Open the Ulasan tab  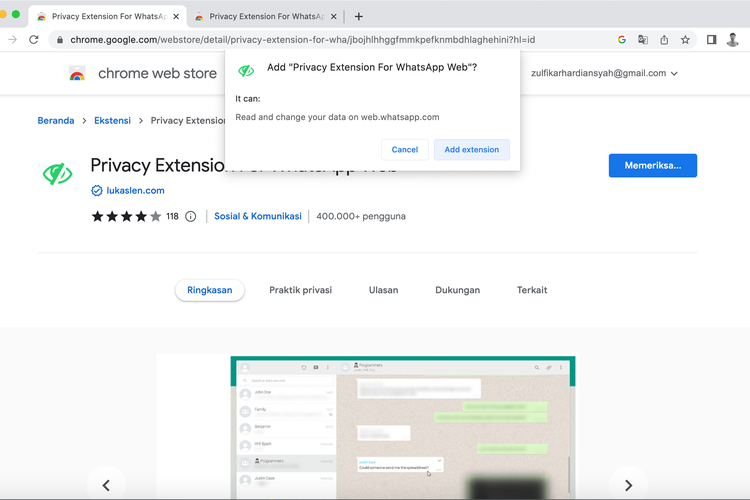point(383,290)
